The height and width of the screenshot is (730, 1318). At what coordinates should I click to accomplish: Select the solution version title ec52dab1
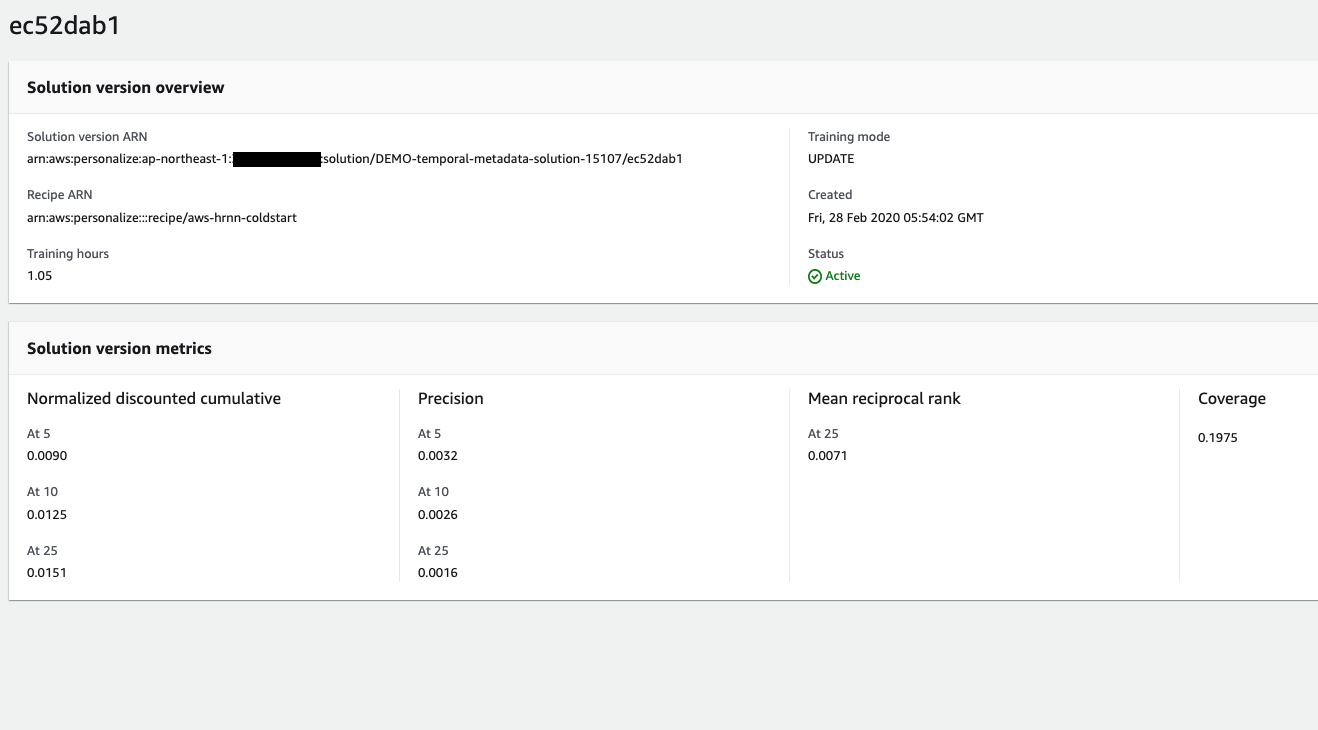point(63,26)
